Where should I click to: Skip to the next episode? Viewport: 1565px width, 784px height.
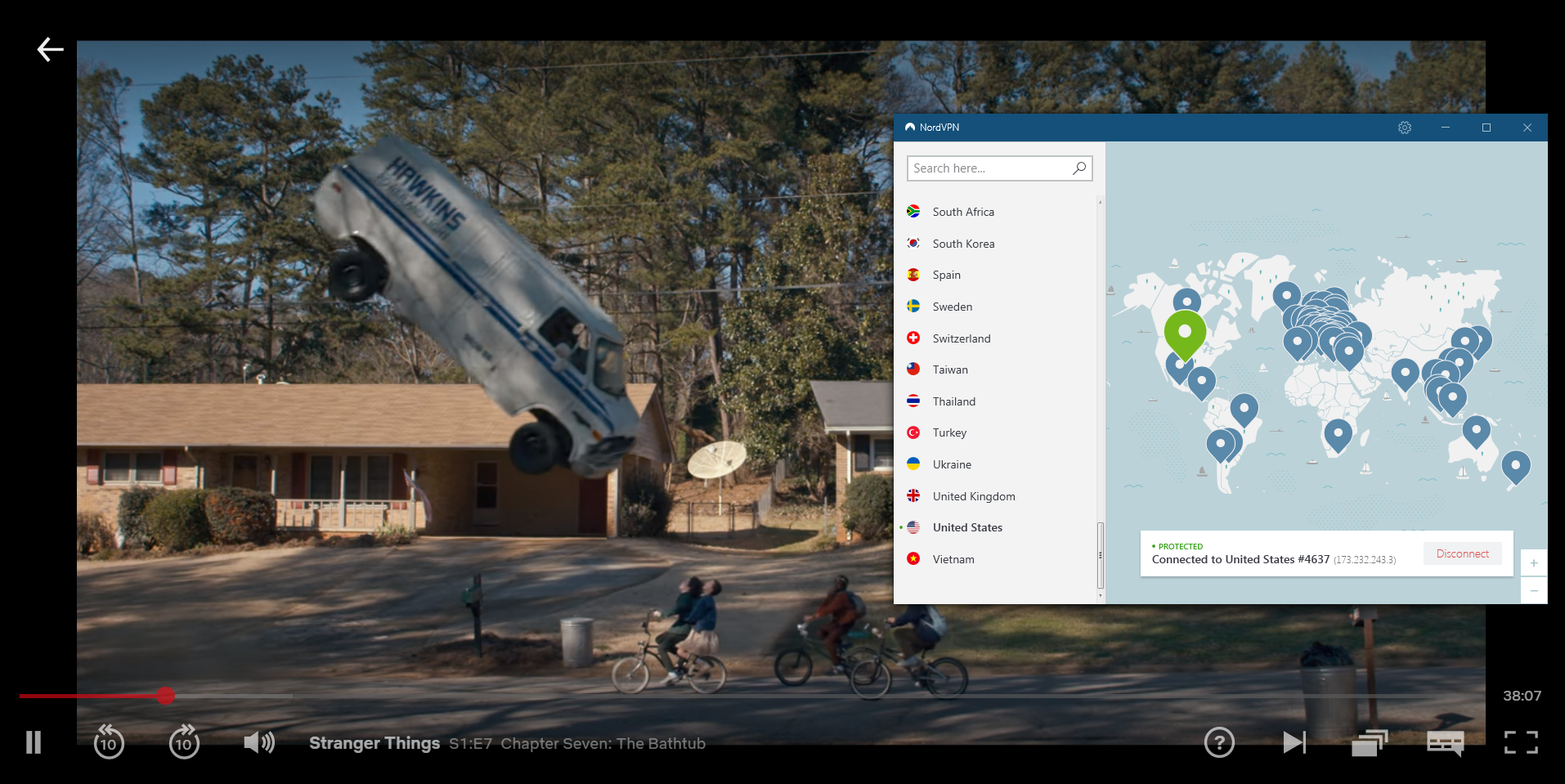(x=1294, y=742)
